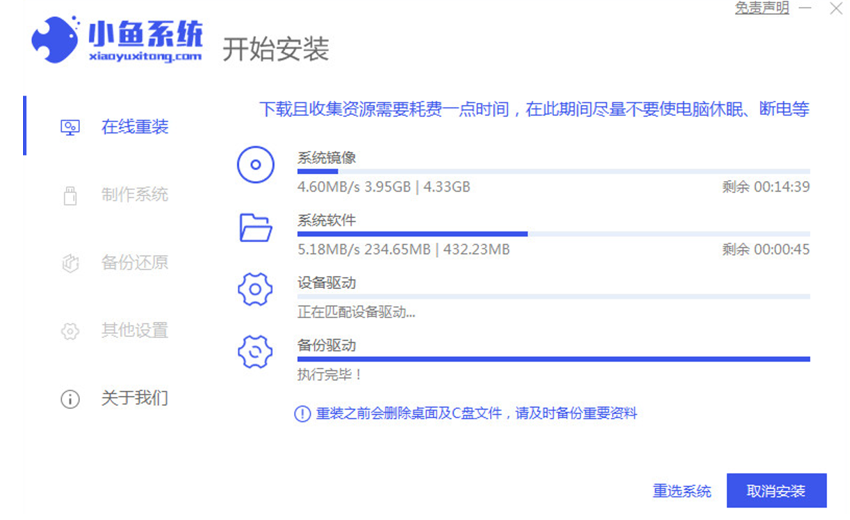This screenshot has height=520, width=850.
Task: Click the 设备驱动 gear icon
Action: 255,290
